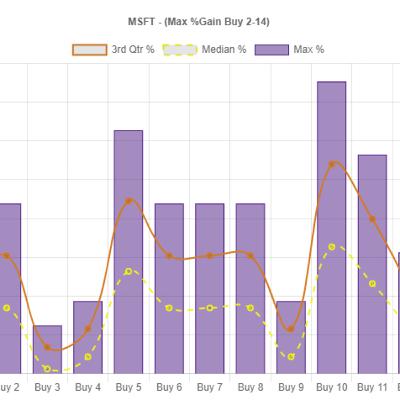The image size is (400, 400).
Task: Toggle the Max % legend swatch
Action: click(x=272, y=50)
